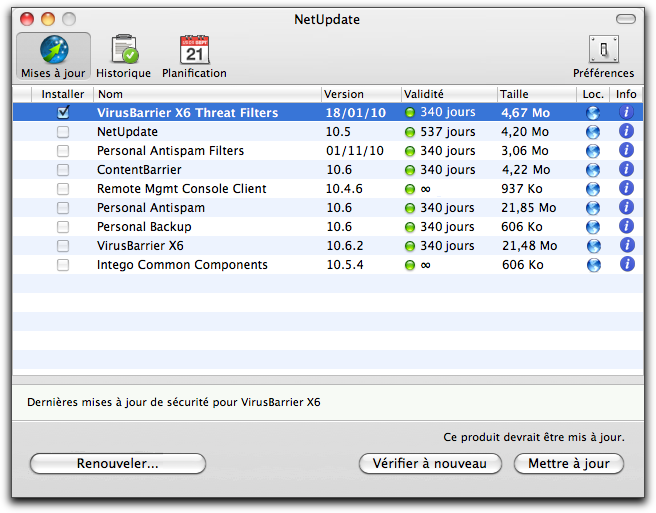Click the 21,48 Mo size value
656x513 pixels.
coord(530,246)
